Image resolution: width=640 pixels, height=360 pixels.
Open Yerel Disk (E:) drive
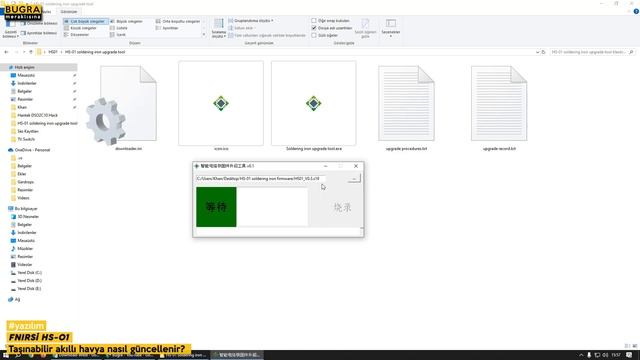pos(29,289)
